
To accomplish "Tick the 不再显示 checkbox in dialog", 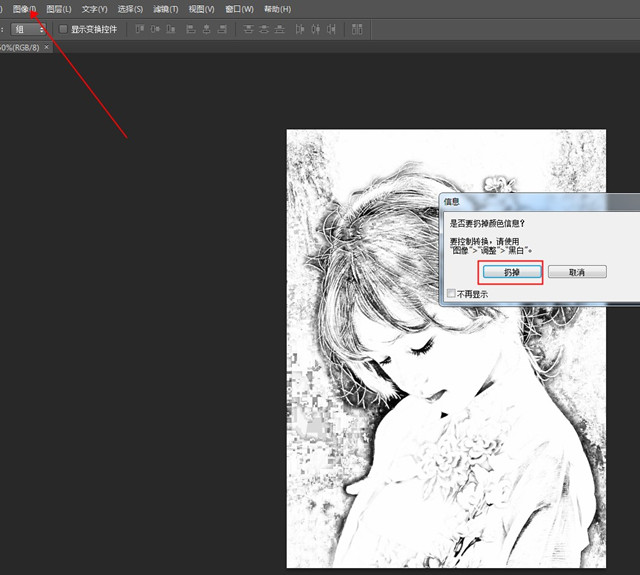I will click(451, 294).
